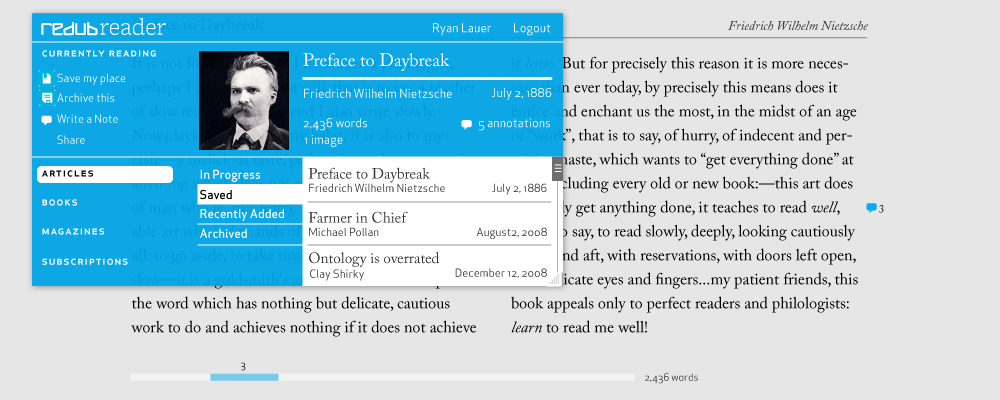Click the Clay Shirky author name
The image size is (1000, 400).
point(337,274)
